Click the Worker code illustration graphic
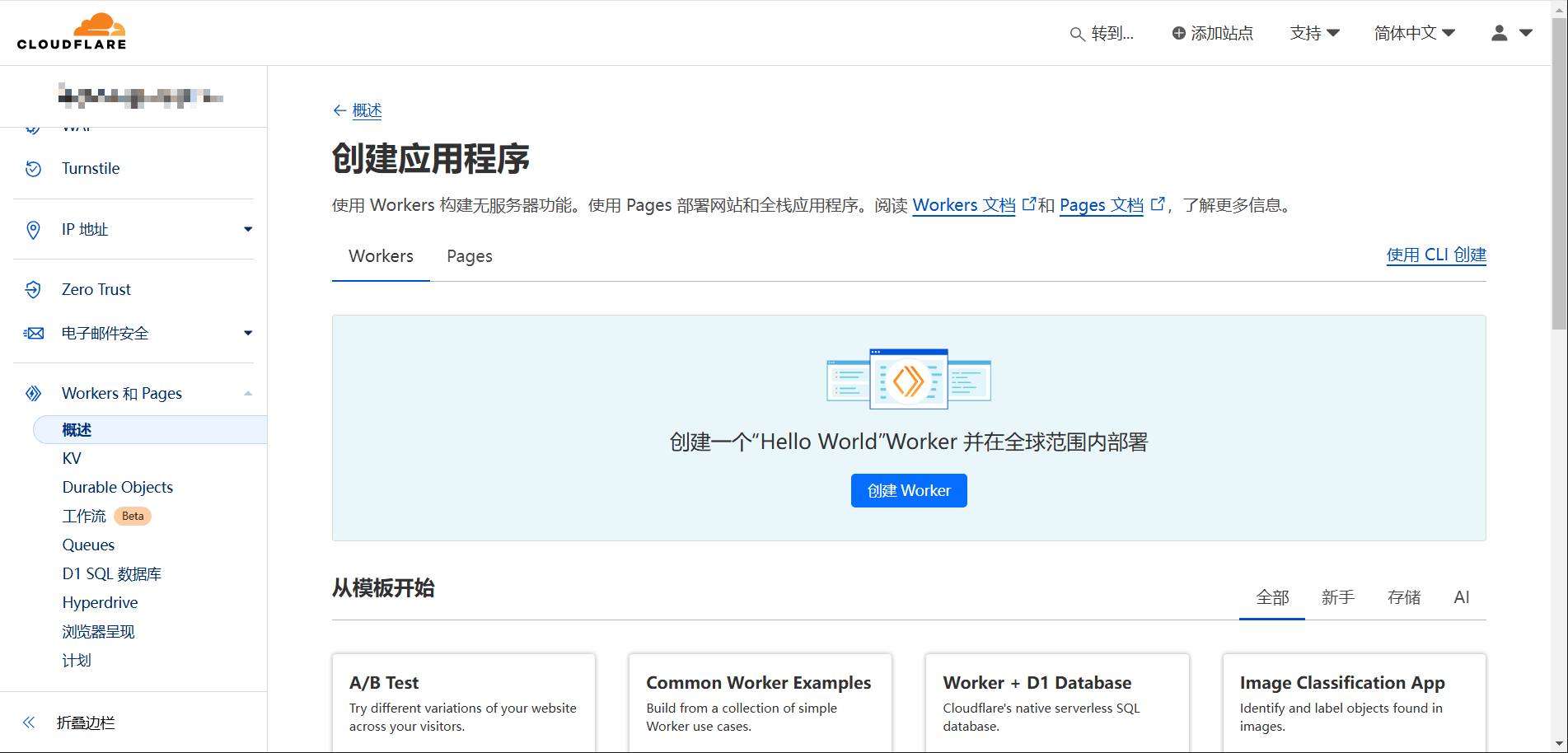This screenshot has width=1568, height=753. coord(909,379)
